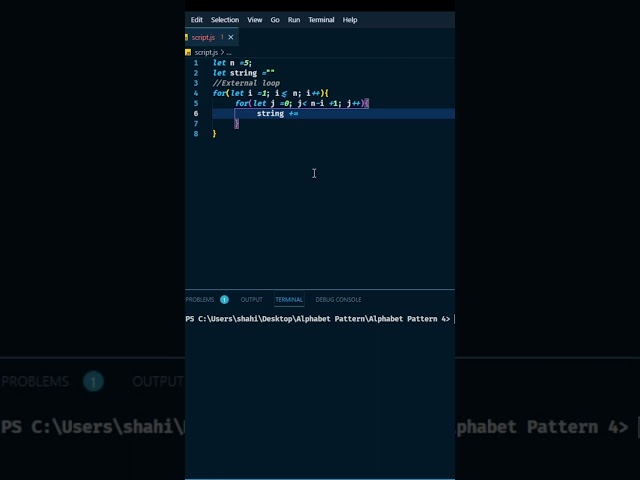640x480 pixels.
Task: Open the Terminal menu
Action: (321, 20)
